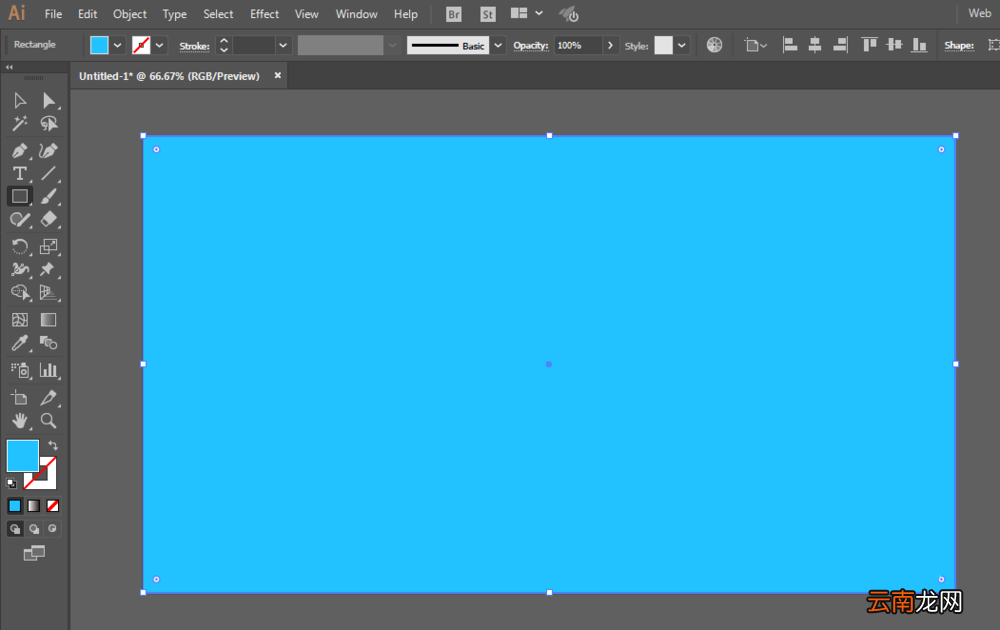Expand opacity slider arrow
The height and width of the screenshot is (630, 1000).
coord(610,45)
